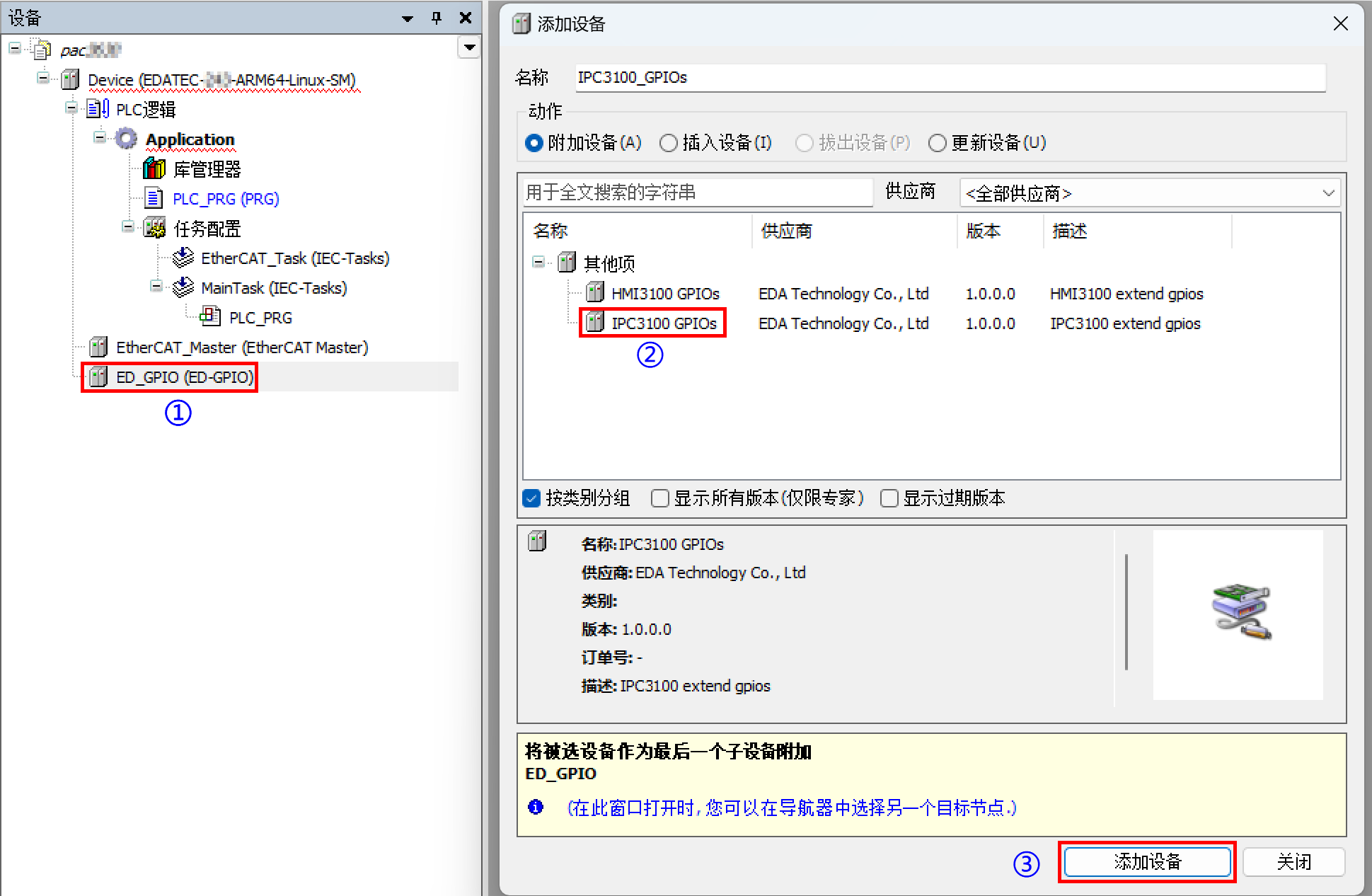Select MainTask (IEC-Tasks) node
This screenshot has width=1372, height=896.
(x=273, y=287)
